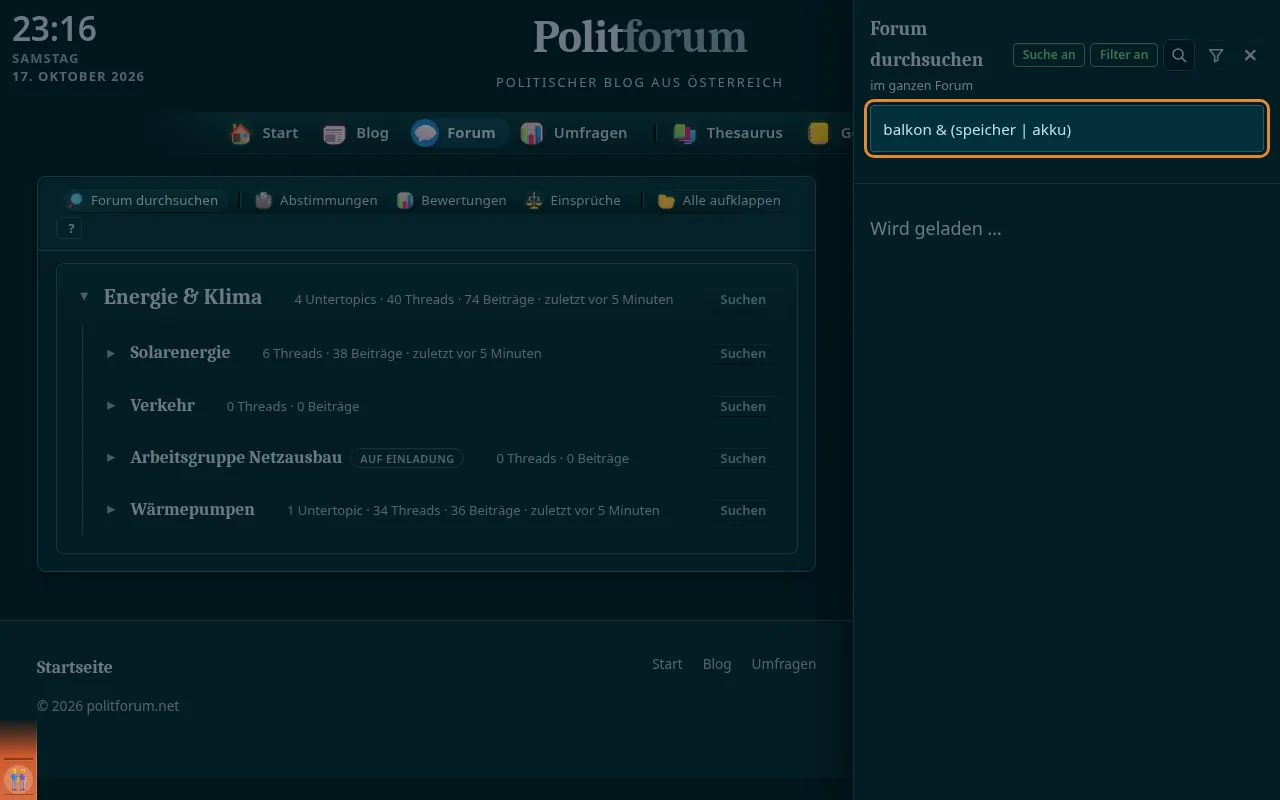
Task: Open the Umfragen navigation item
Action: 576,133
